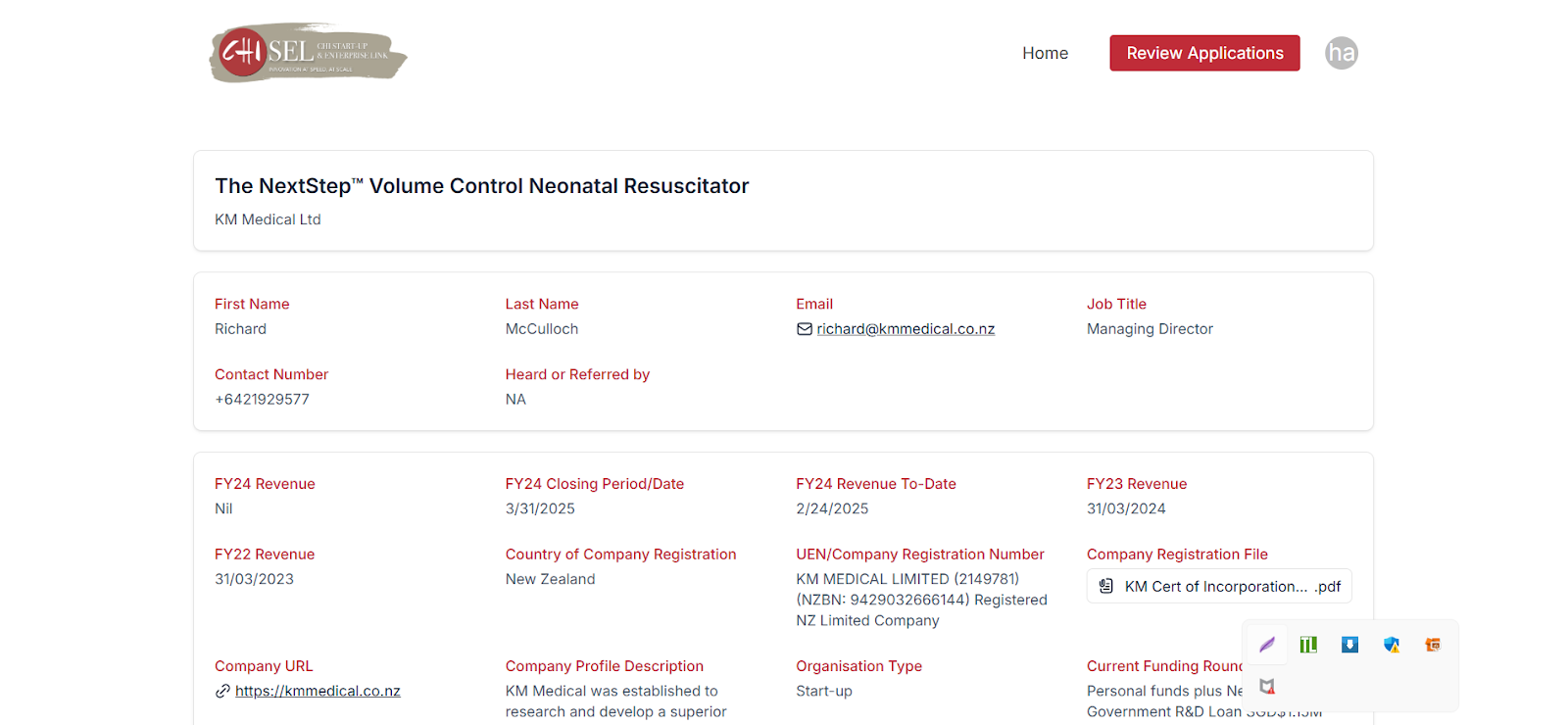Click the FY24 Revenue value 'Nil'
Screen dimensions: 1568x725
tap(223, 508)
